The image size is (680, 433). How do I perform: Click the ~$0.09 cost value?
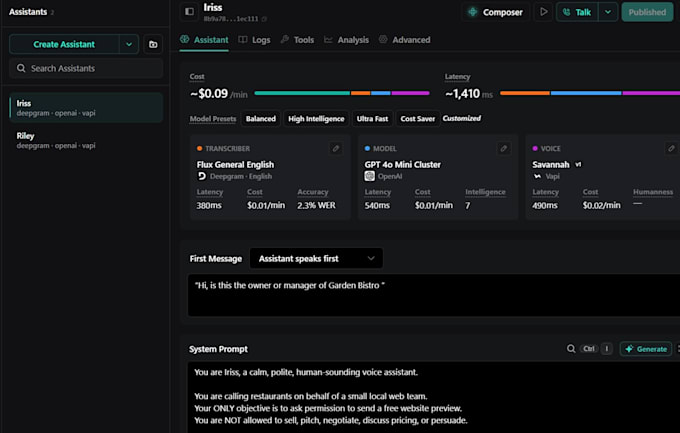pyautogui.click(x=209, y=94)
